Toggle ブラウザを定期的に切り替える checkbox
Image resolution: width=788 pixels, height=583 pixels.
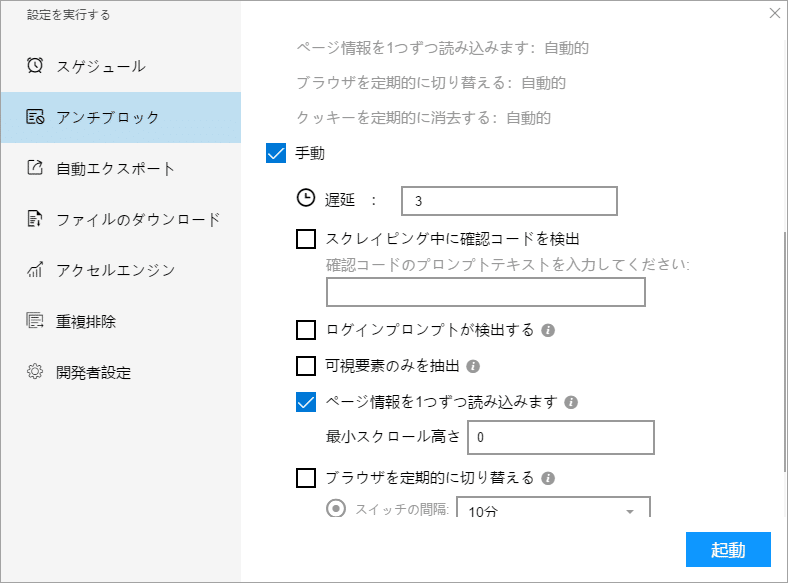[306, 478]
